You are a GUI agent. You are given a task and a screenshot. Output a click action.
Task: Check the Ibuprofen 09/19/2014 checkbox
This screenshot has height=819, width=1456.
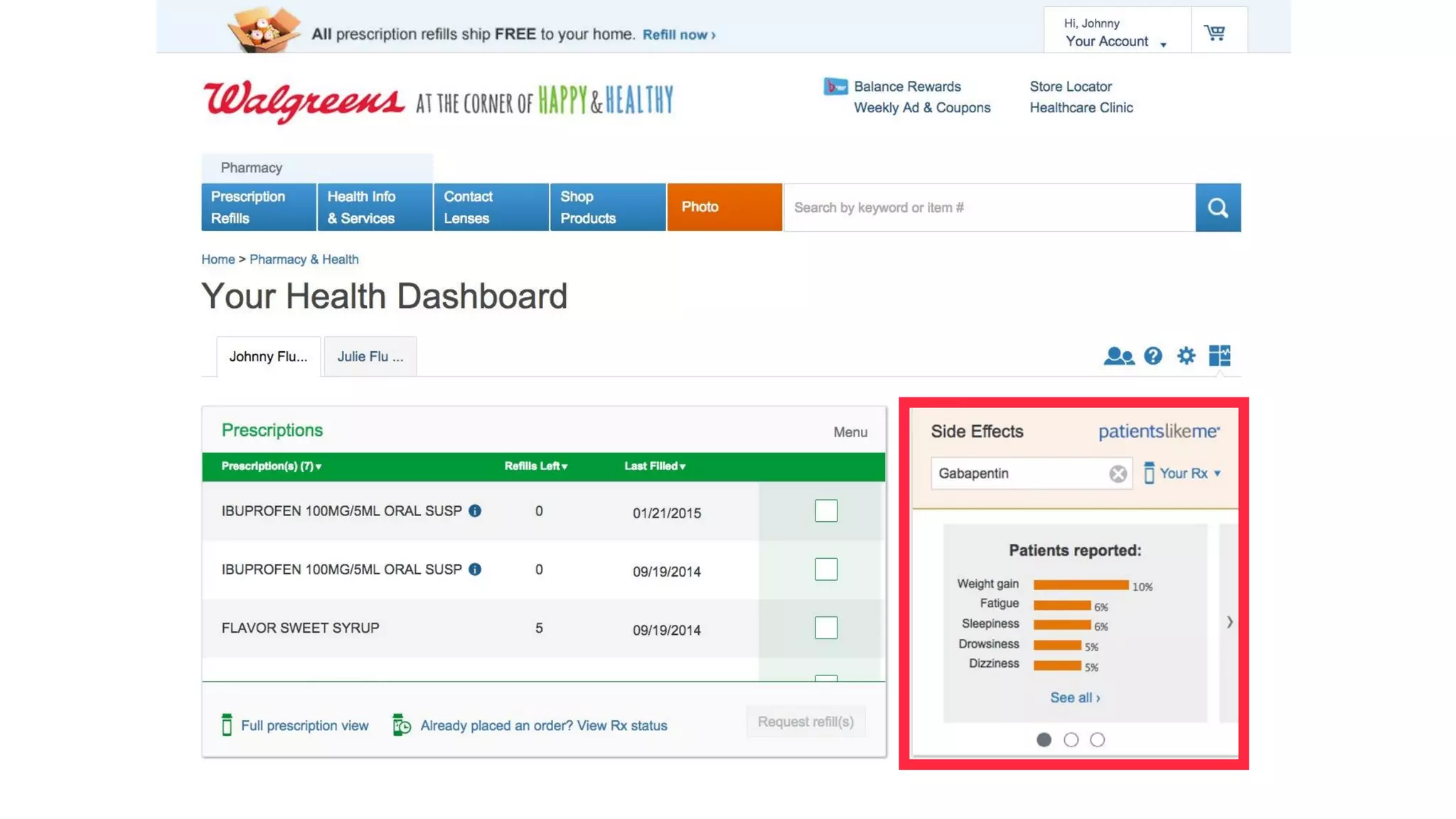click(826, 569)
